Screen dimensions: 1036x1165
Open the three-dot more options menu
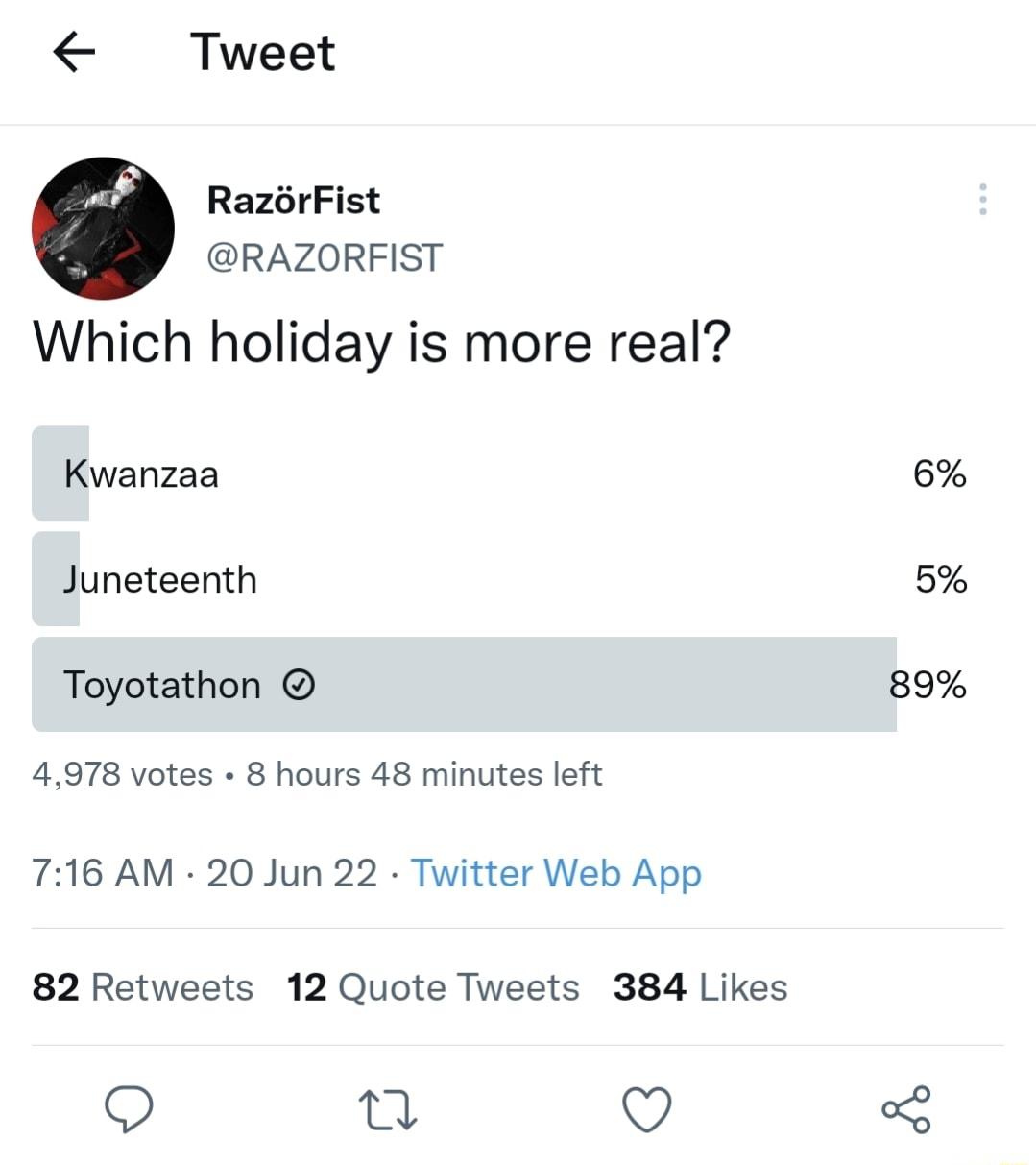[983, 200]
